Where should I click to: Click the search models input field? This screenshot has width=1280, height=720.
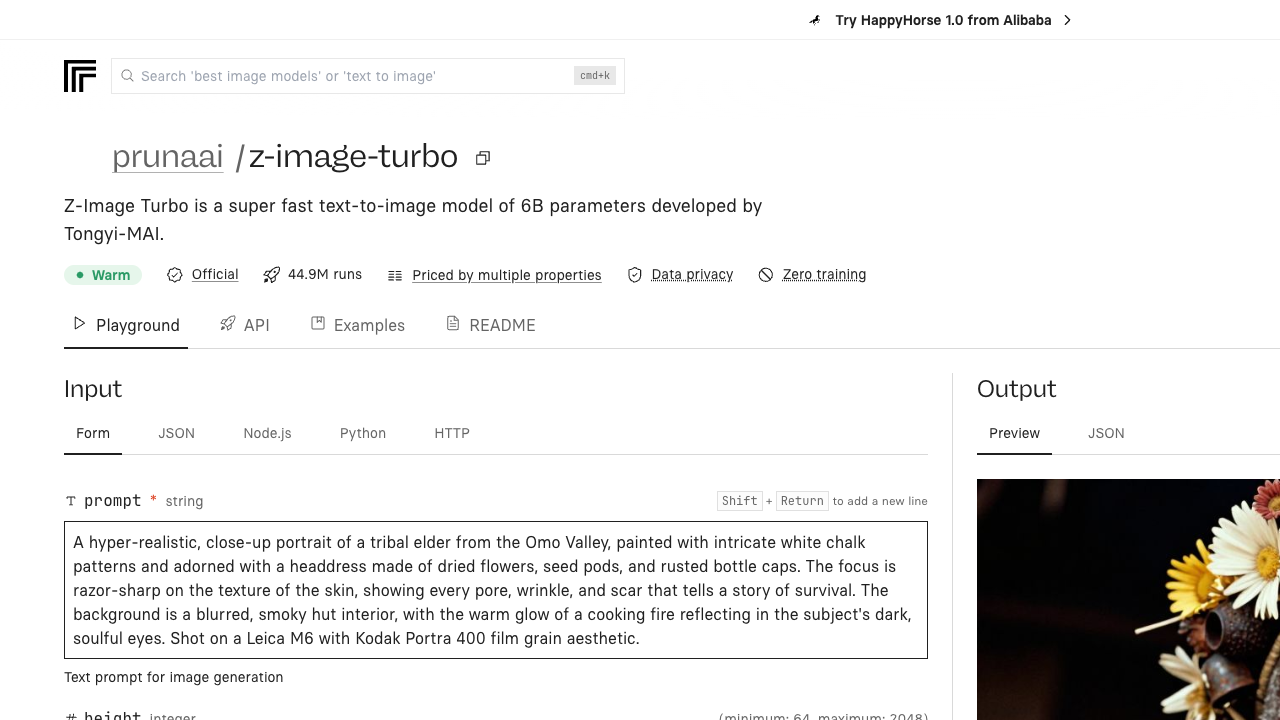pos(368,76)
